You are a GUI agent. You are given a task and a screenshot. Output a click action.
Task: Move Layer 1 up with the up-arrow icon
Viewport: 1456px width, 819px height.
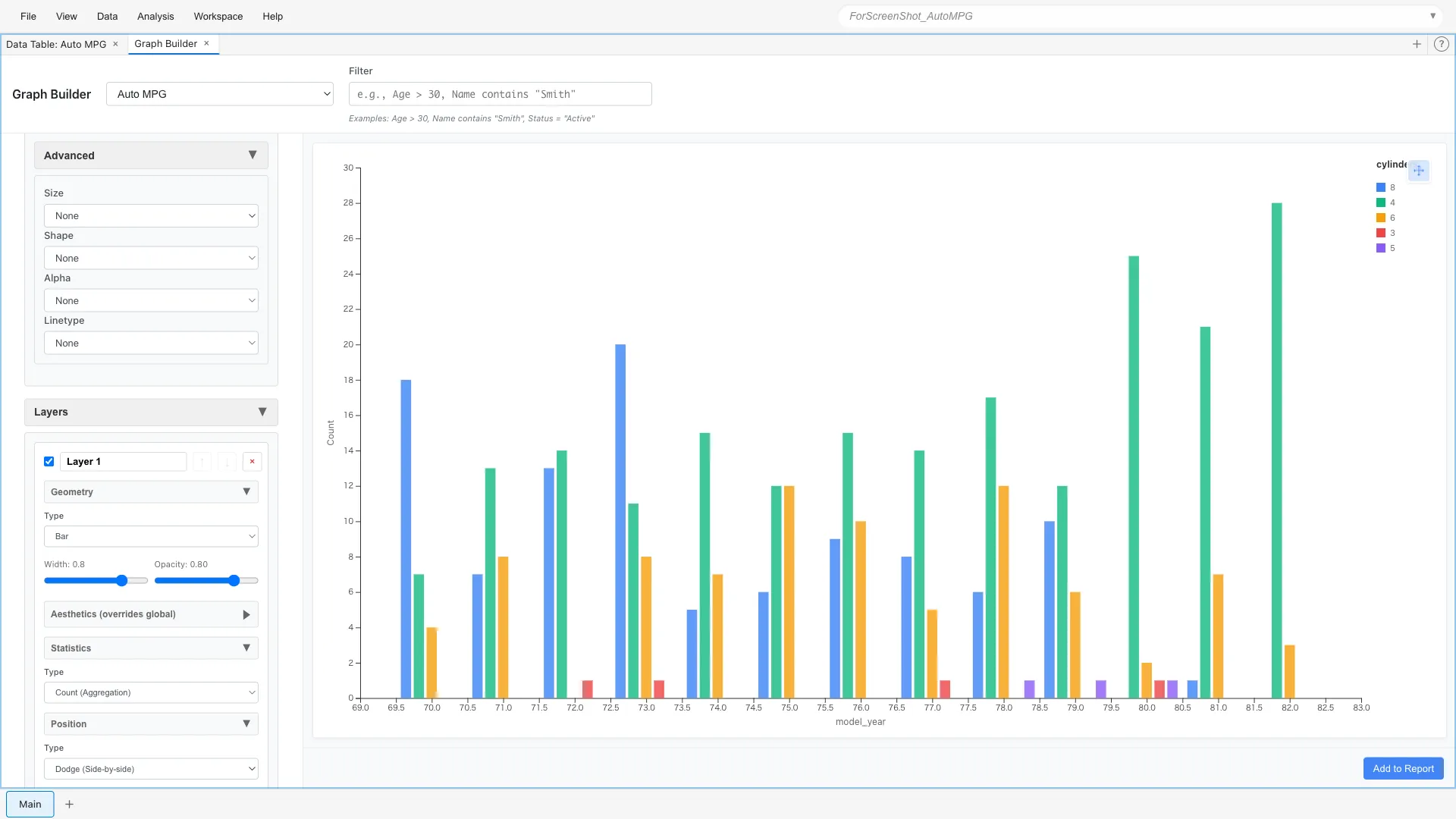coord(202,461)
